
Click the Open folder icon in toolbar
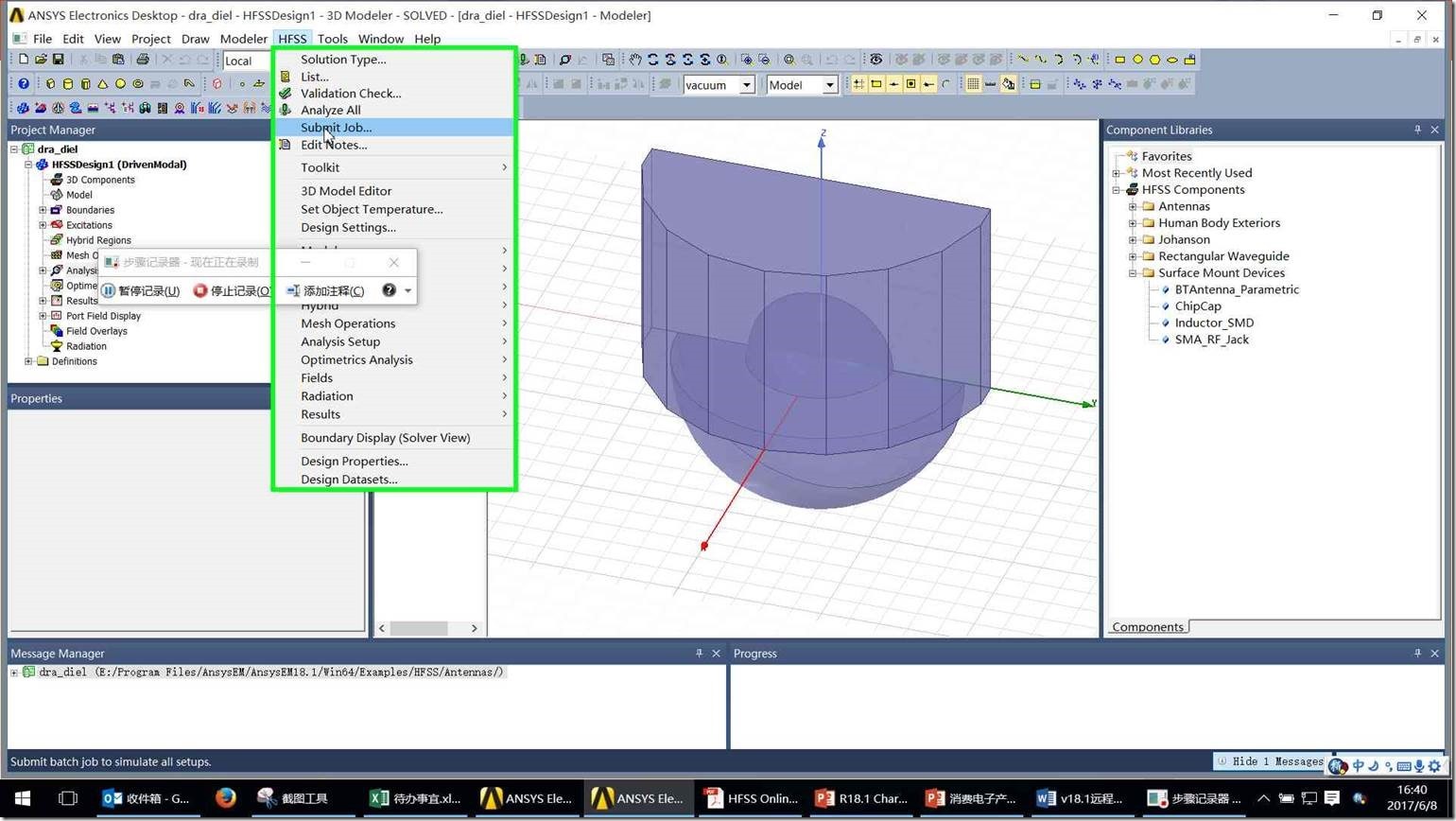click(41, 60)
